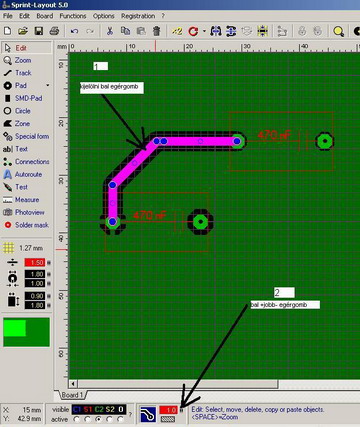
Task: Click the Rotate icon in toolbar
Action: 193,31
